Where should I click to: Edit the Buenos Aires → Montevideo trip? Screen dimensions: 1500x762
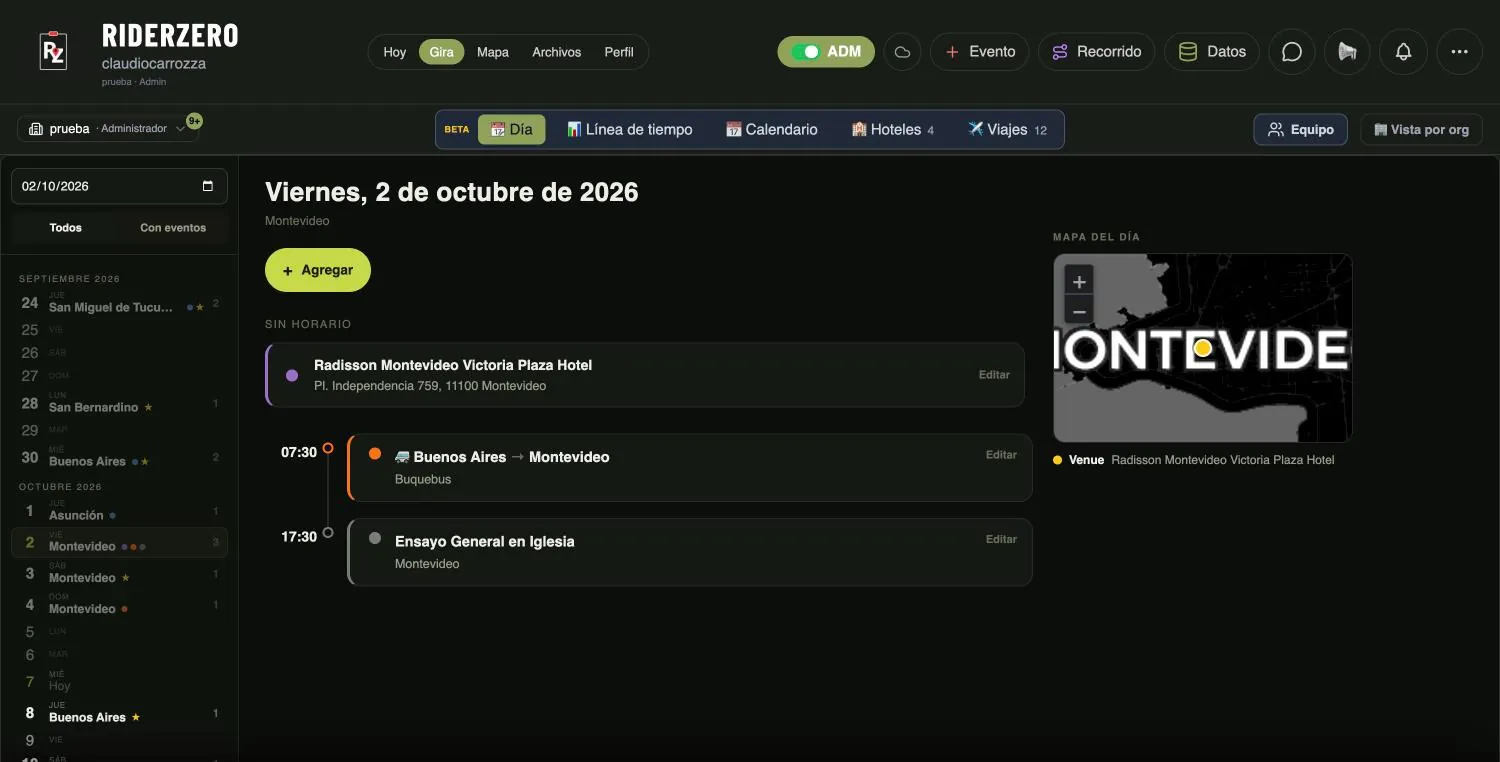(1001, 455)
